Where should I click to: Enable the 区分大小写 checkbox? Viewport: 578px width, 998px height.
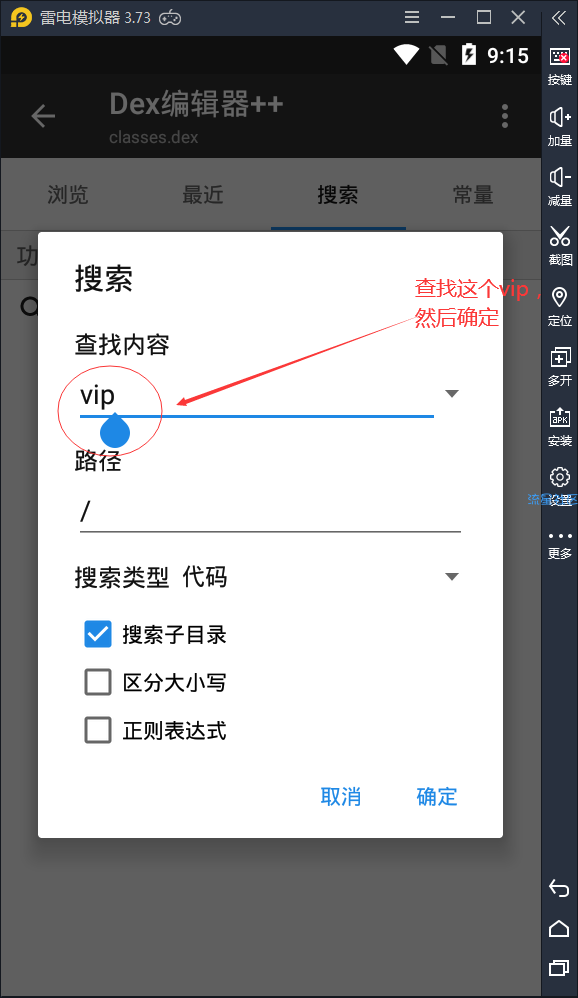[x=98, y=682]
